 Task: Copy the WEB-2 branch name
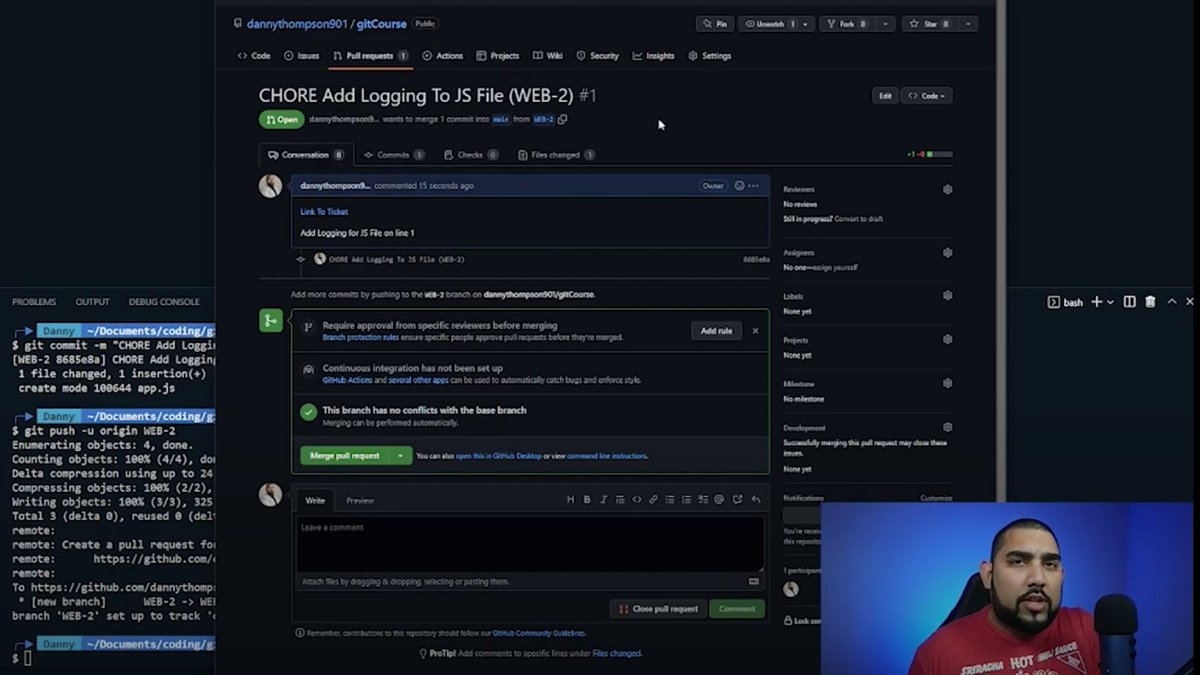(563, 119)
